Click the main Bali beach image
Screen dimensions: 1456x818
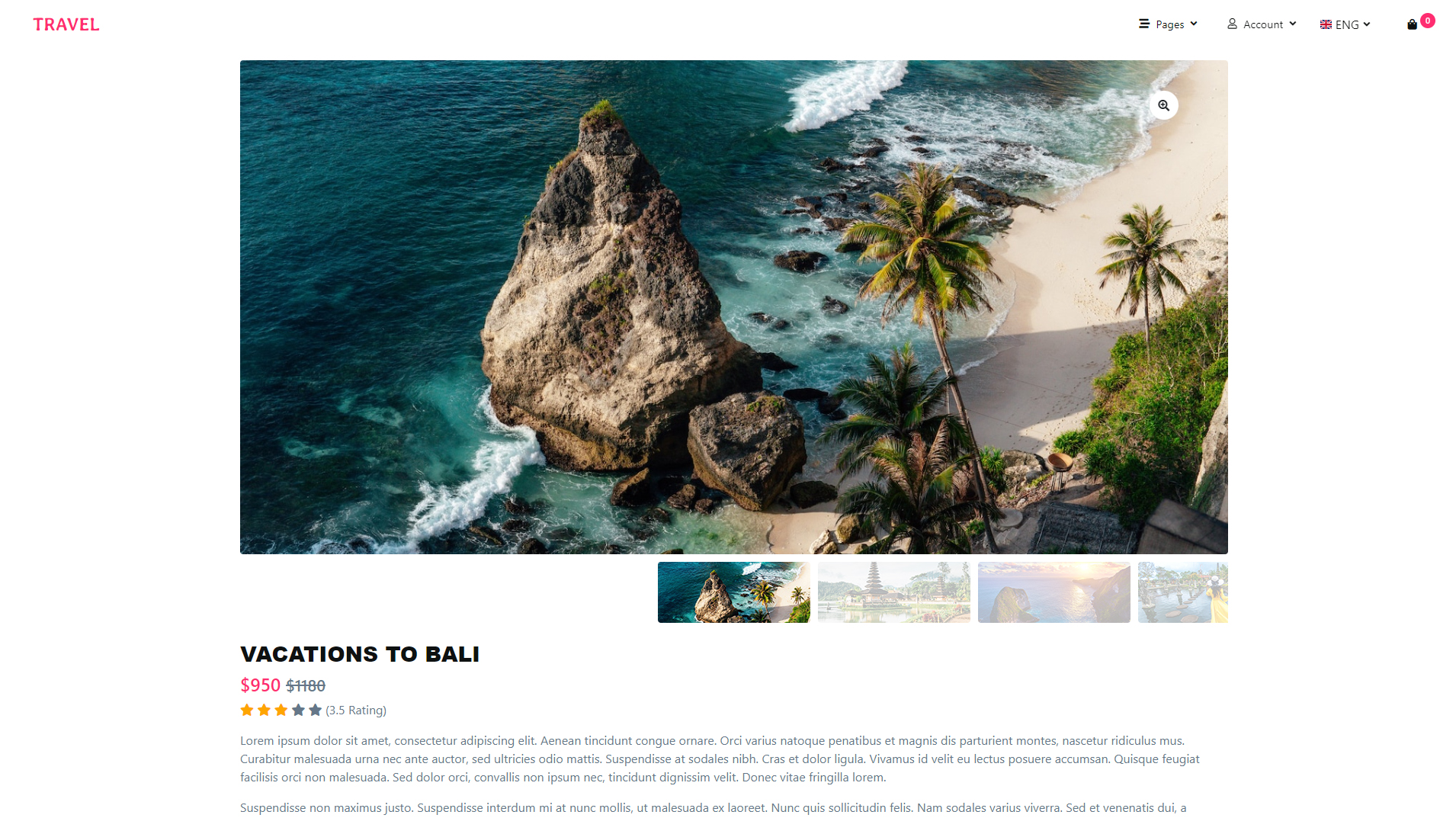(734, 307)
